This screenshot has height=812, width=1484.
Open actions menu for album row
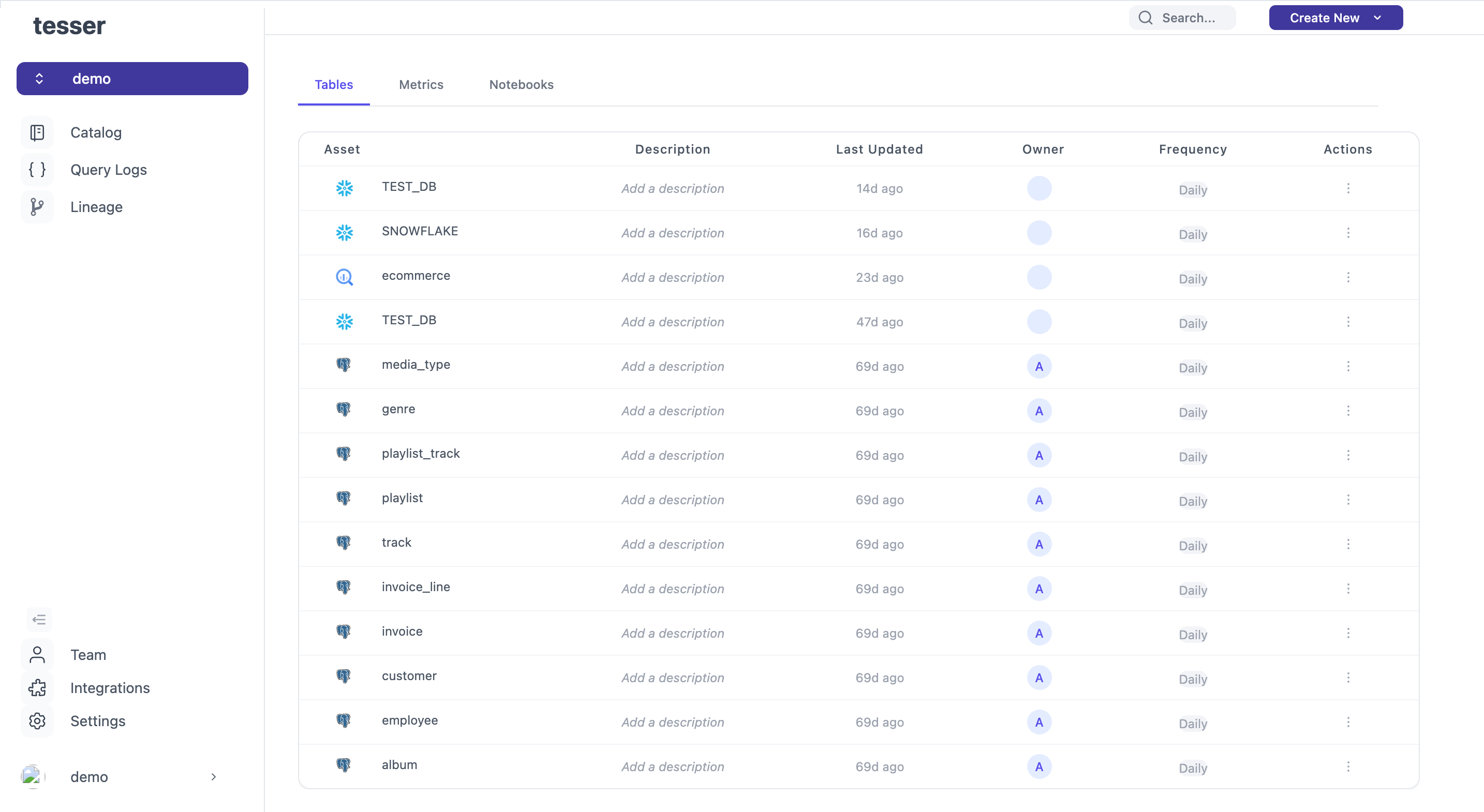click(x=1348, y=766)
